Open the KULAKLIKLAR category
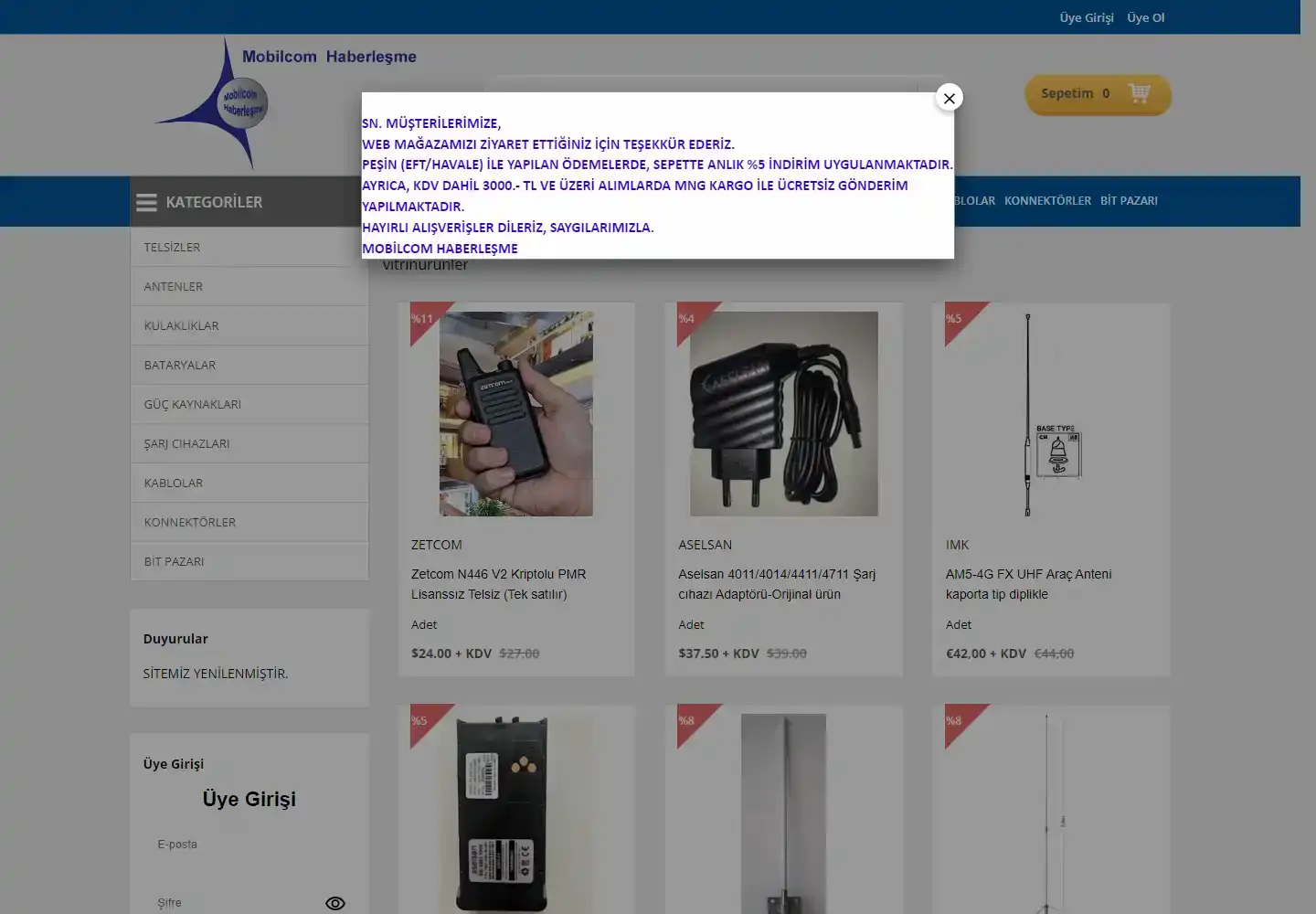This screenshot has height=914, width=1316. pyautogui.click(x=249, y=325)
